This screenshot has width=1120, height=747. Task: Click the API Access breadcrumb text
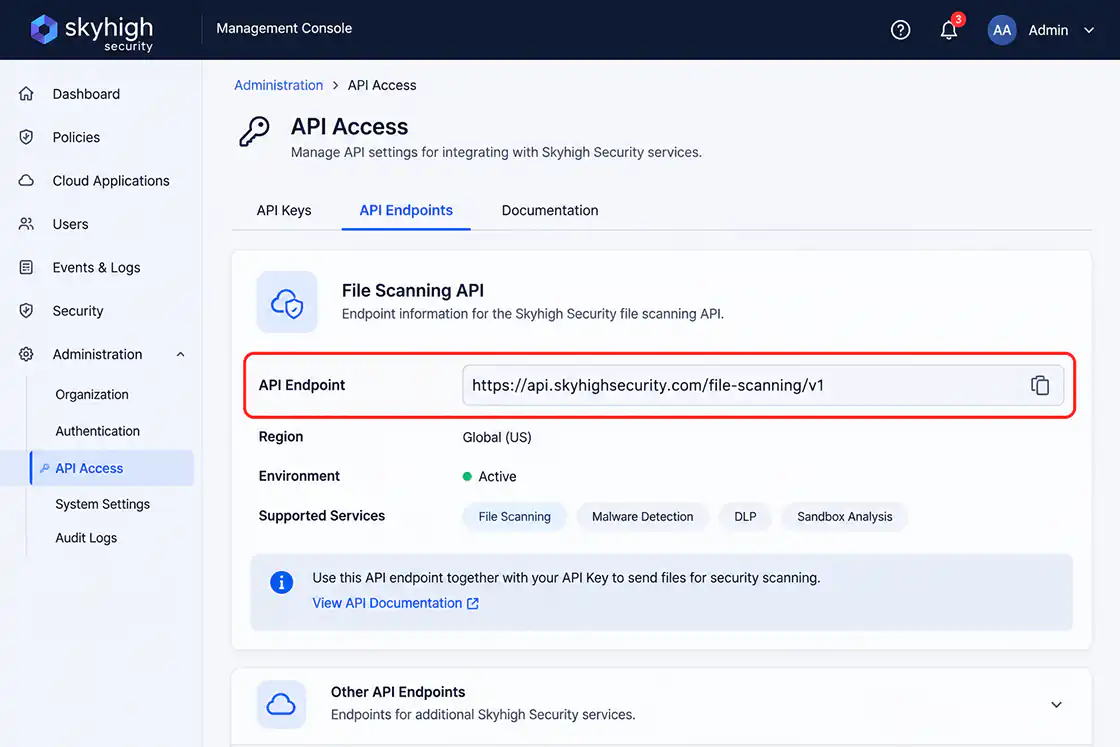(382, 85)
